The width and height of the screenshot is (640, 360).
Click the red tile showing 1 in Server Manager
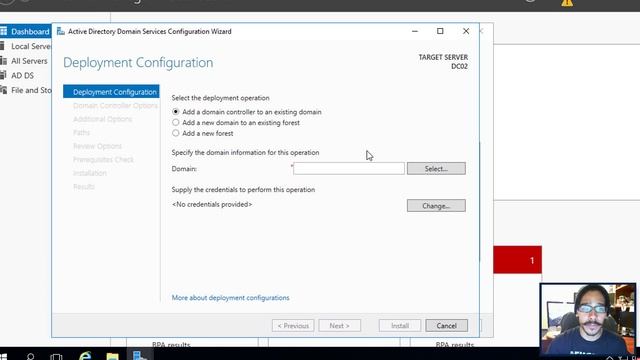[x=518, y=260]
